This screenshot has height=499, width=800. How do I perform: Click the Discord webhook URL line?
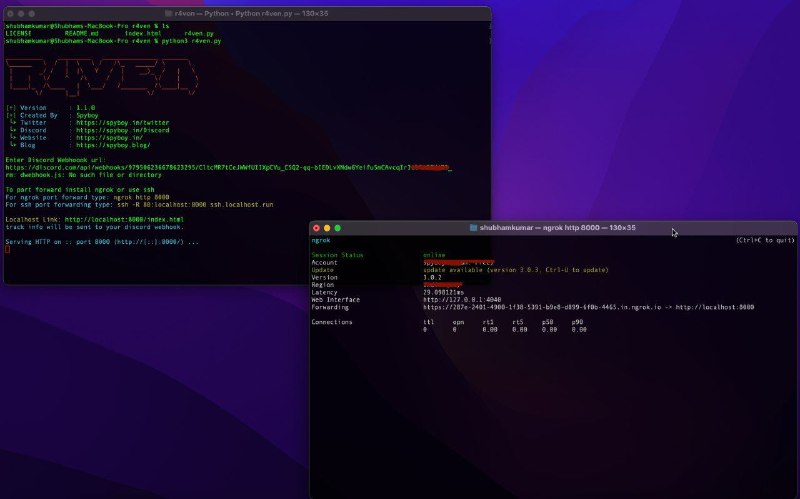(228, 168)
